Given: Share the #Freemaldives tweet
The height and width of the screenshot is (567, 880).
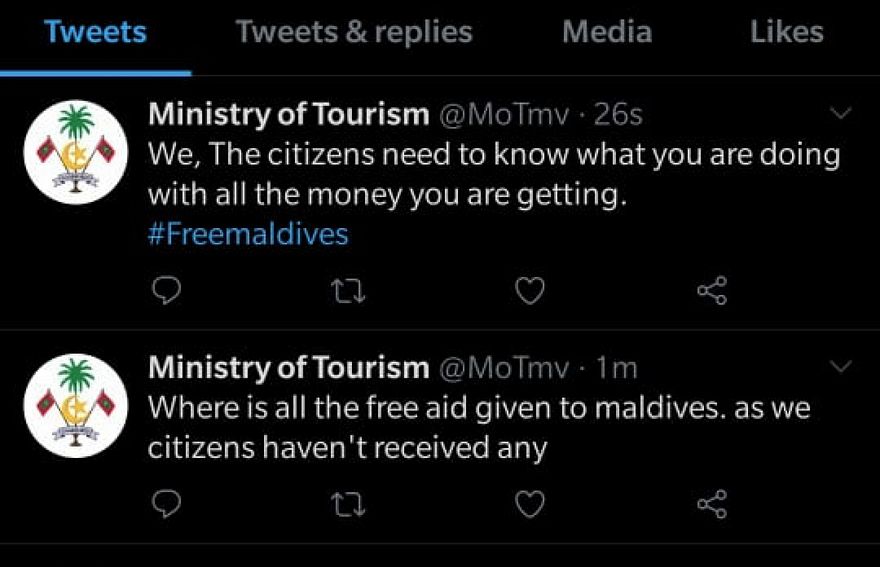Looking at the screenshot, I should coord(711,291).
